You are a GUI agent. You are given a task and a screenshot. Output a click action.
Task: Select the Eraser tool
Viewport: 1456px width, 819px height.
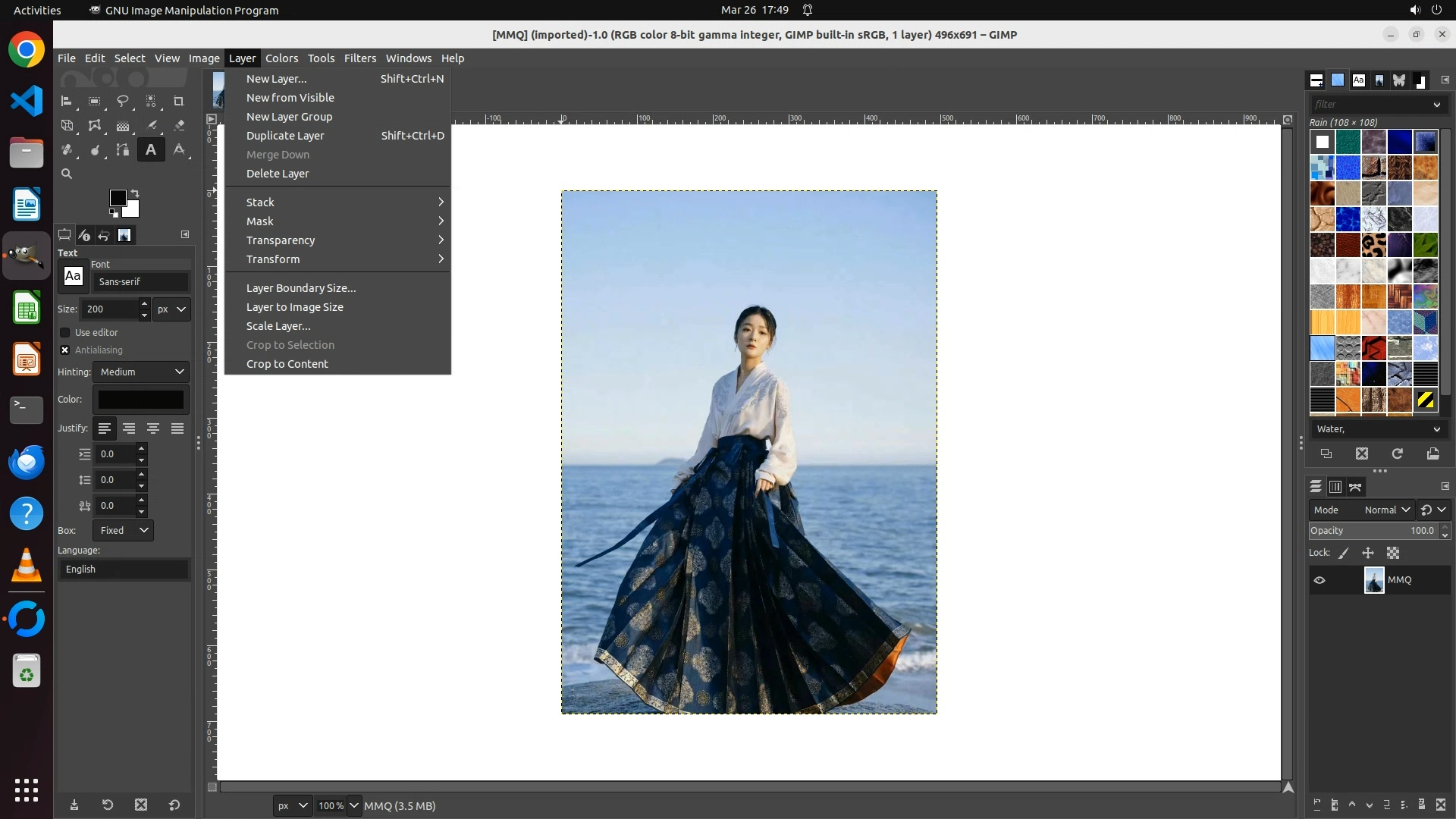[179, 125]
